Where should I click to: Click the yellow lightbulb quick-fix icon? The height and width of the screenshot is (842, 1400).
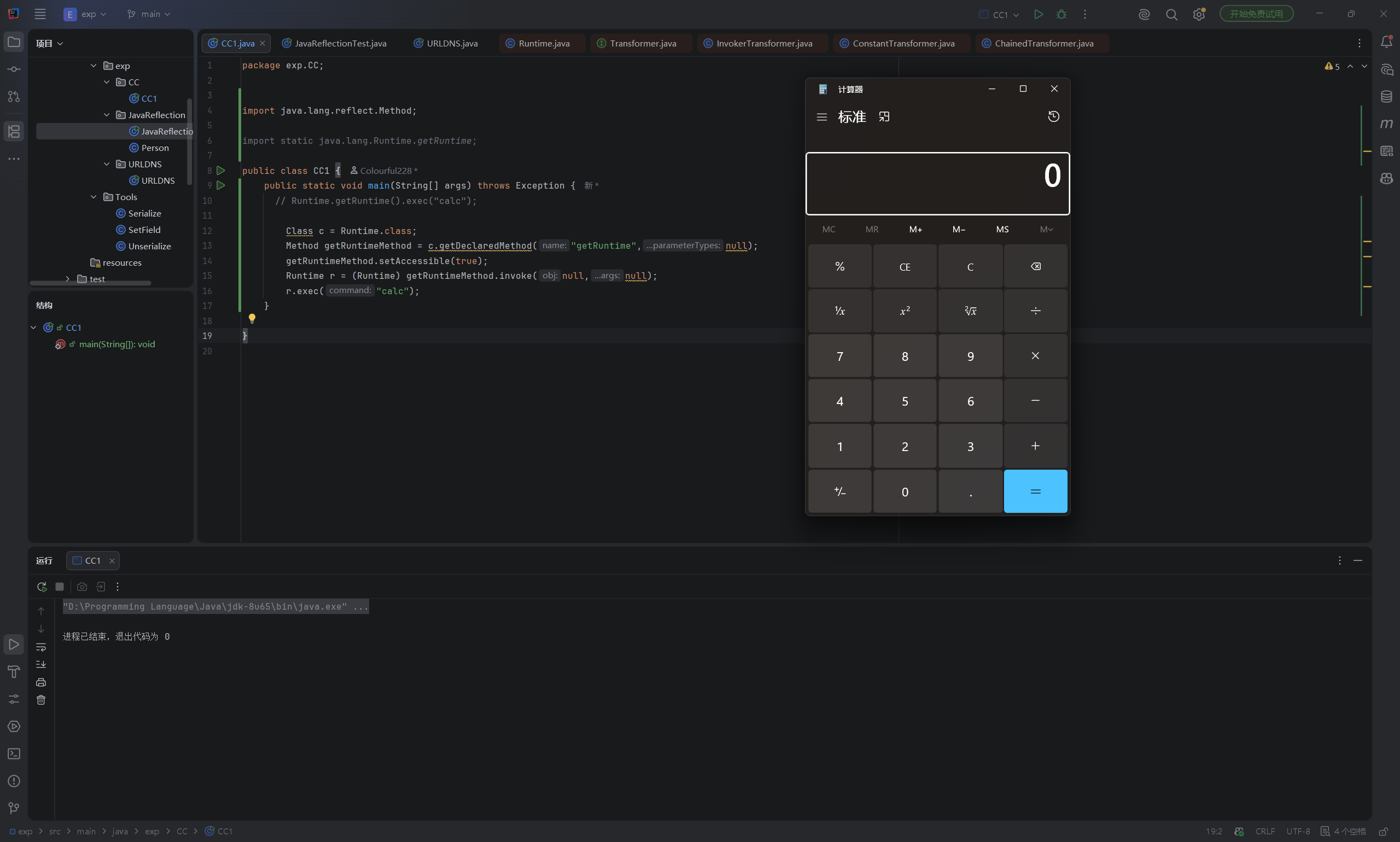(x=252, y=318)
